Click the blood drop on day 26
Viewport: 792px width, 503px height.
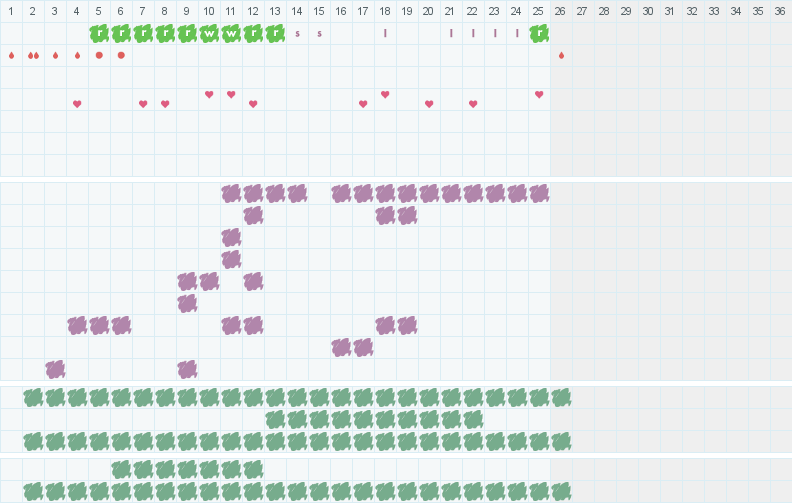pyautogui.click(x=561, y=55)
